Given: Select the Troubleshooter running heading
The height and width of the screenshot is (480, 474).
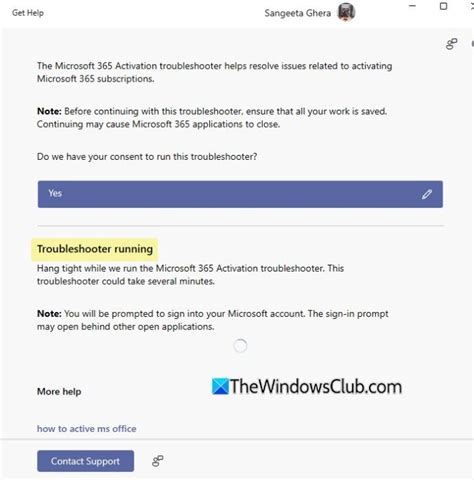Looking at the screenshot, I should (95, 249).
